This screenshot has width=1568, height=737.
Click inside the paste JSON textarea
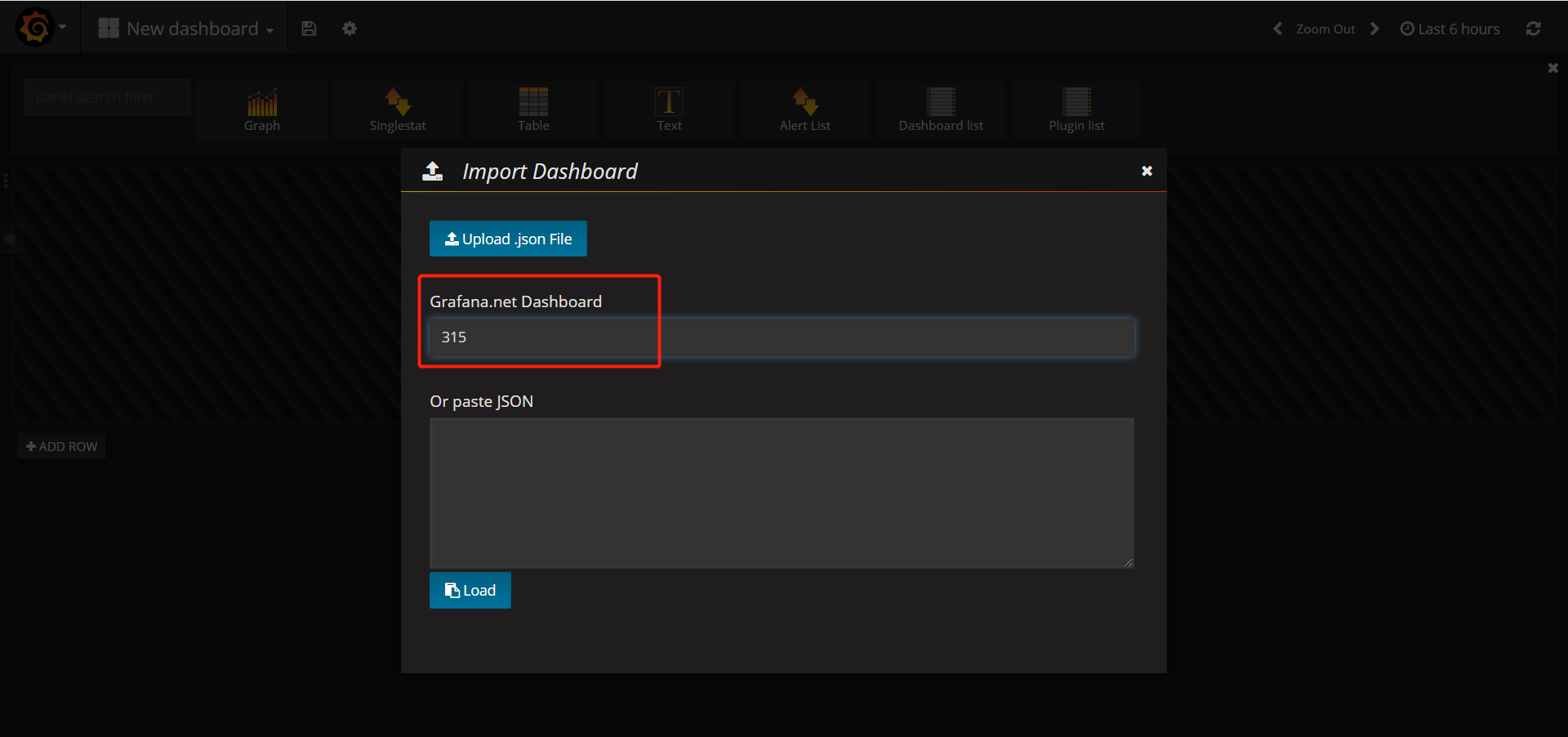(782, 493)
